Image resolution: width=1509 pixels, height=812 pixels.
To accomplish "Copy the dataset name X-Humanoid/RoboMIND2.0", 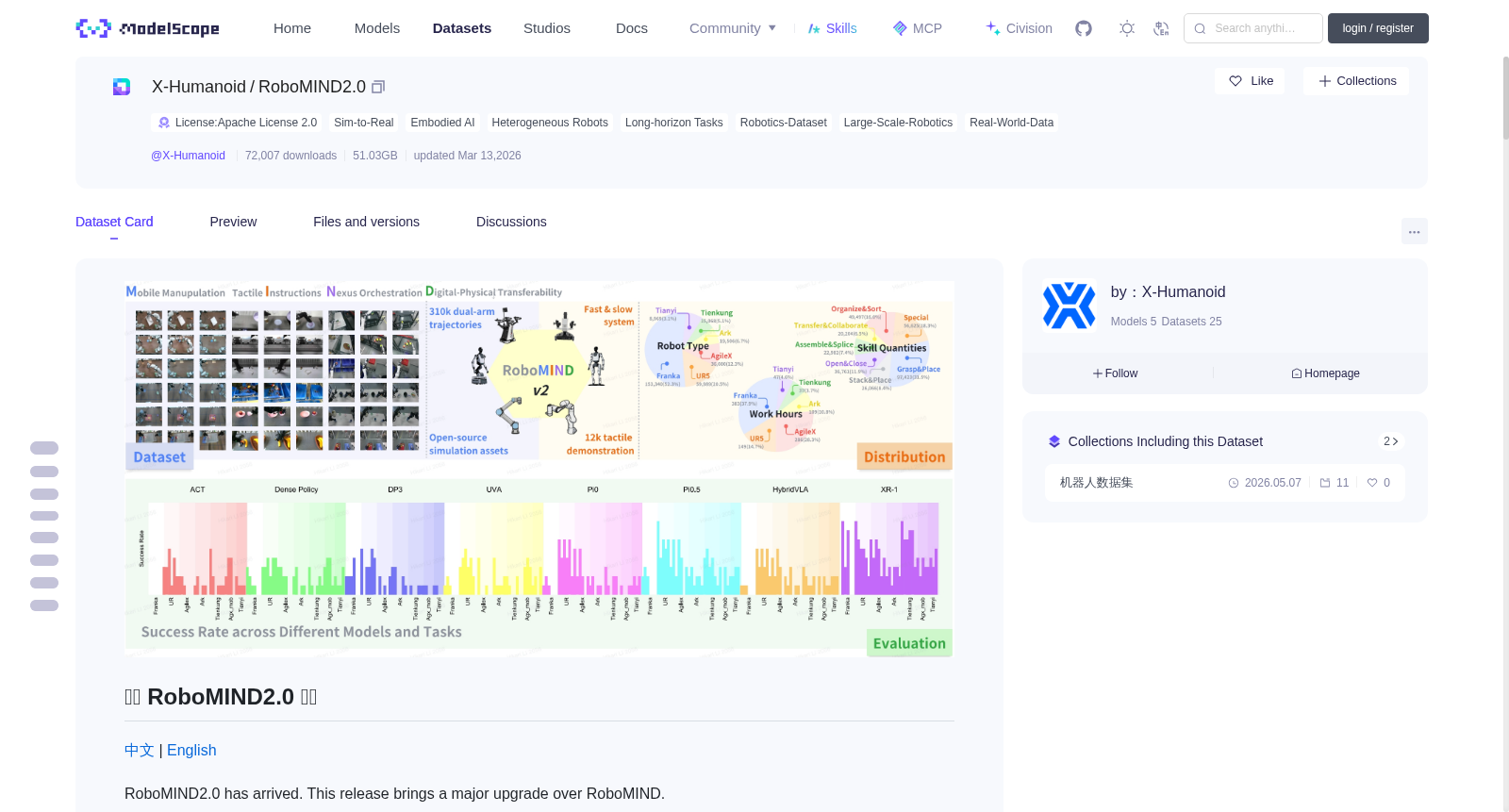I will click(378, 87).
